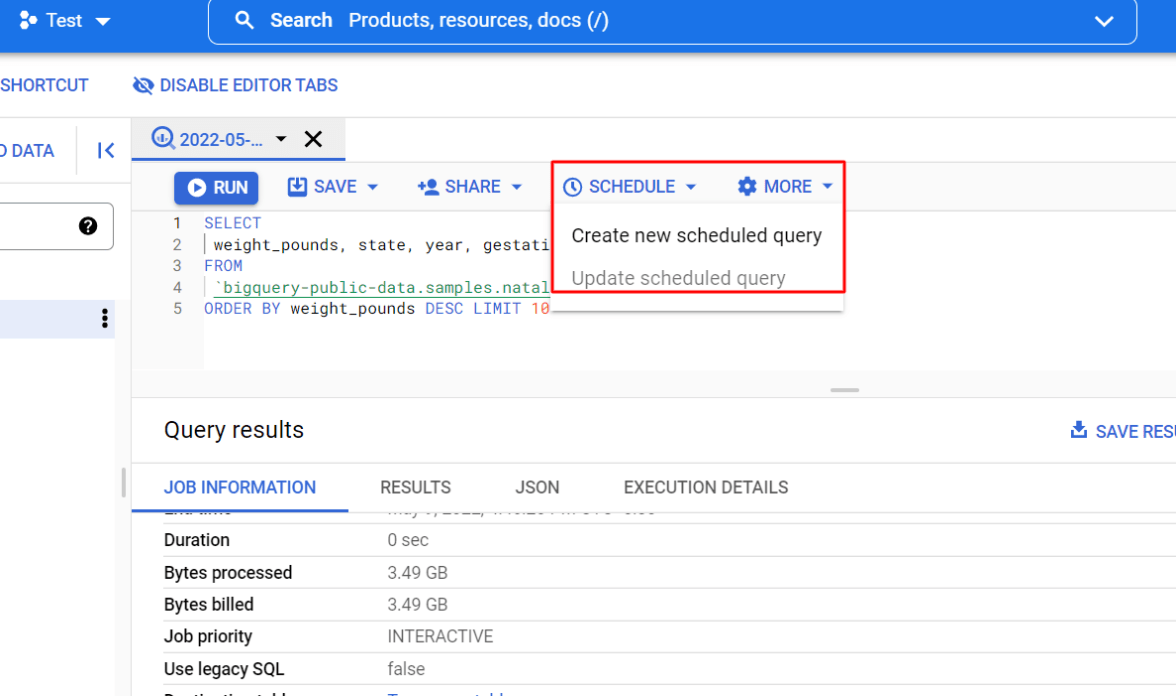This screenshot has width=1176, height=696.
Task: Open the Test project selector
Action: pos(65,21)
